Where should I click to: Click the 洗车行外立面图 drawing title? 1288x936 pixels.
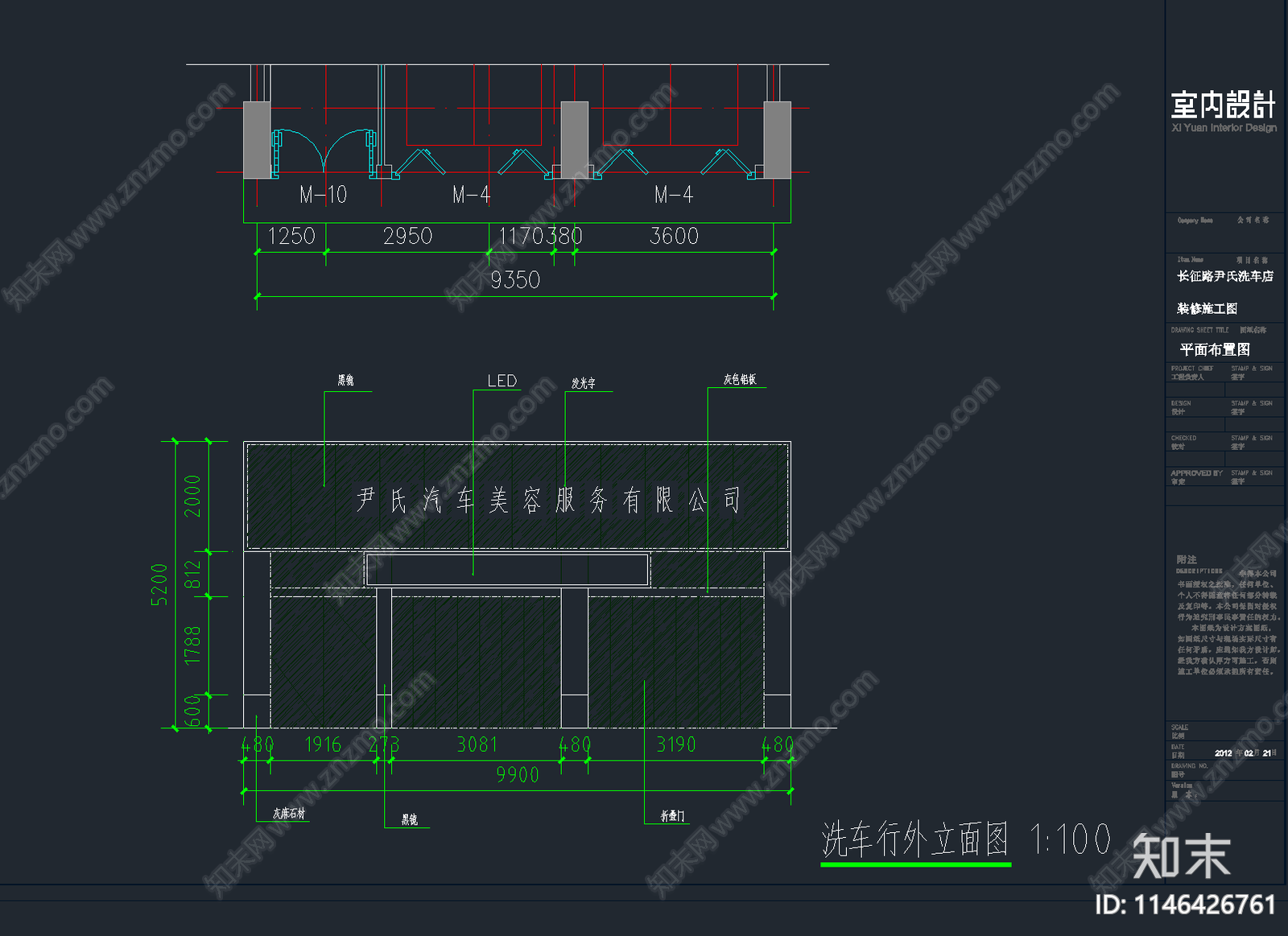tap(915, 840)
